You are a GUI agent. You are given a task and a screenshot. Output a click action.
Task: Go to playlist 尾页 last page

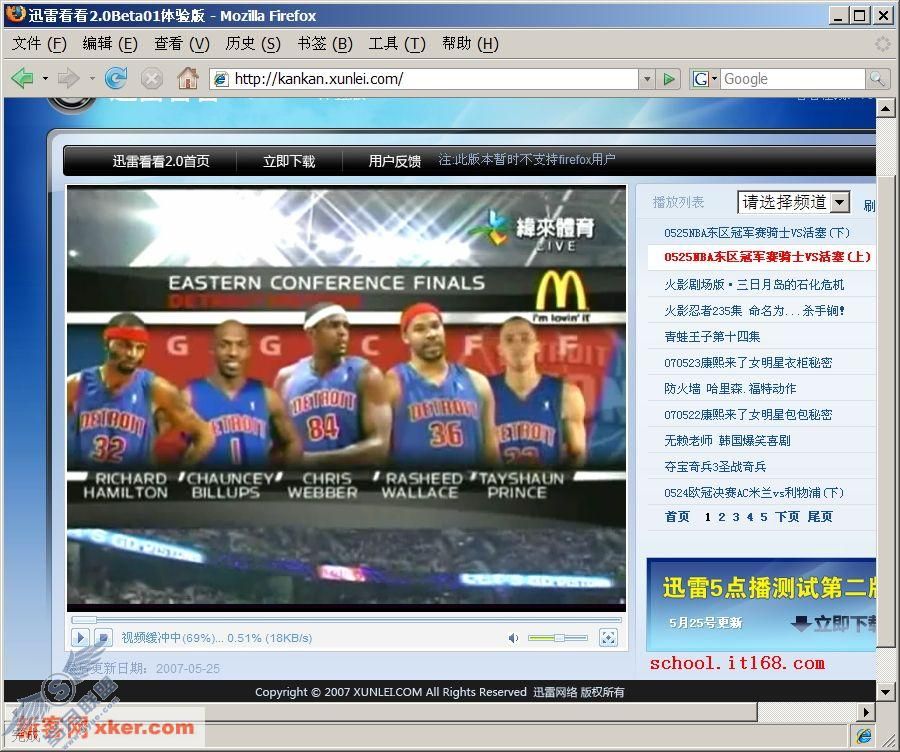[x=820, y=517]
